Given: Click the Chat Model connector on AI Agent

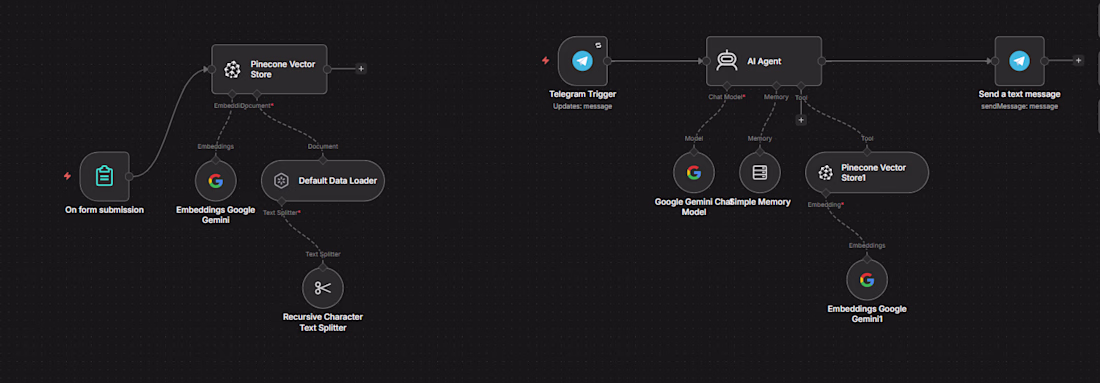Looking at the screenshot, I should (x=727, y=86).
